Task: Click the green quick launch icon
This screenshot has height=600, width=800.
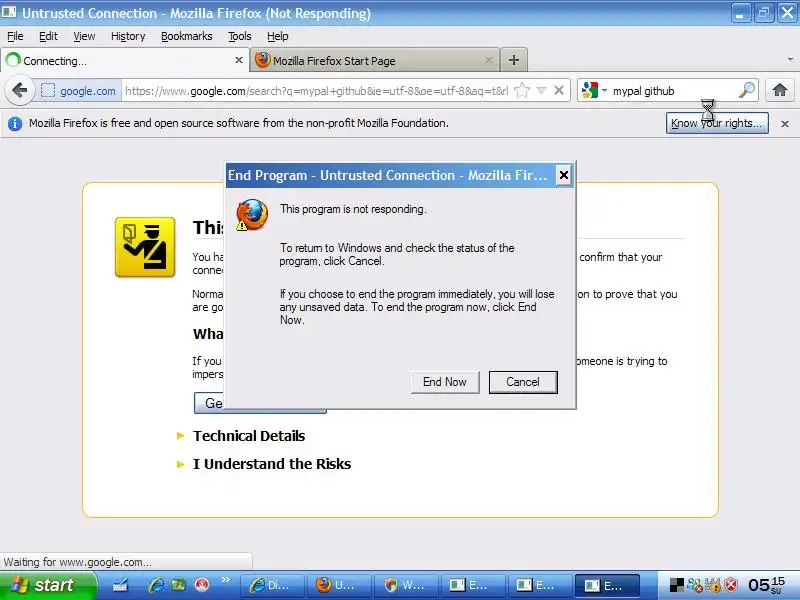Action: [x=178, y=585]
